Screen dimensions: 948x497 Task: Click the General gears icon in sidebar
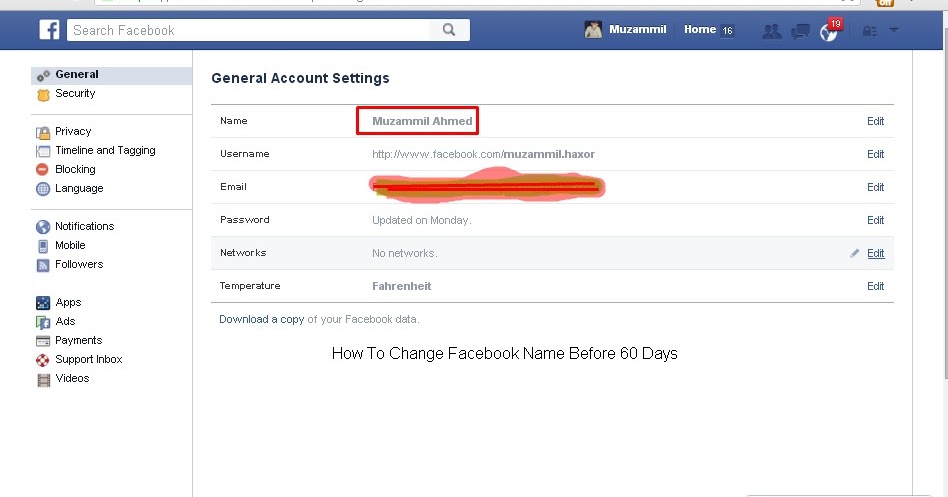coord(43,76)
